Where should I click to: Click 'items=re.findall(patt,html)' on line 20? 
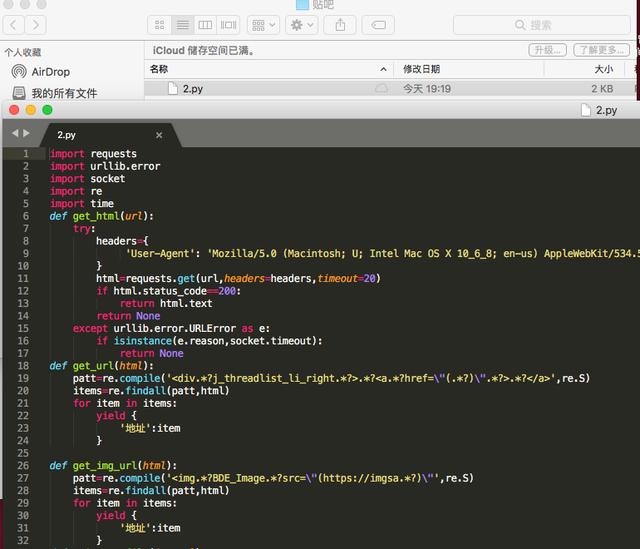pyautogui.click(x=151, y=391)
